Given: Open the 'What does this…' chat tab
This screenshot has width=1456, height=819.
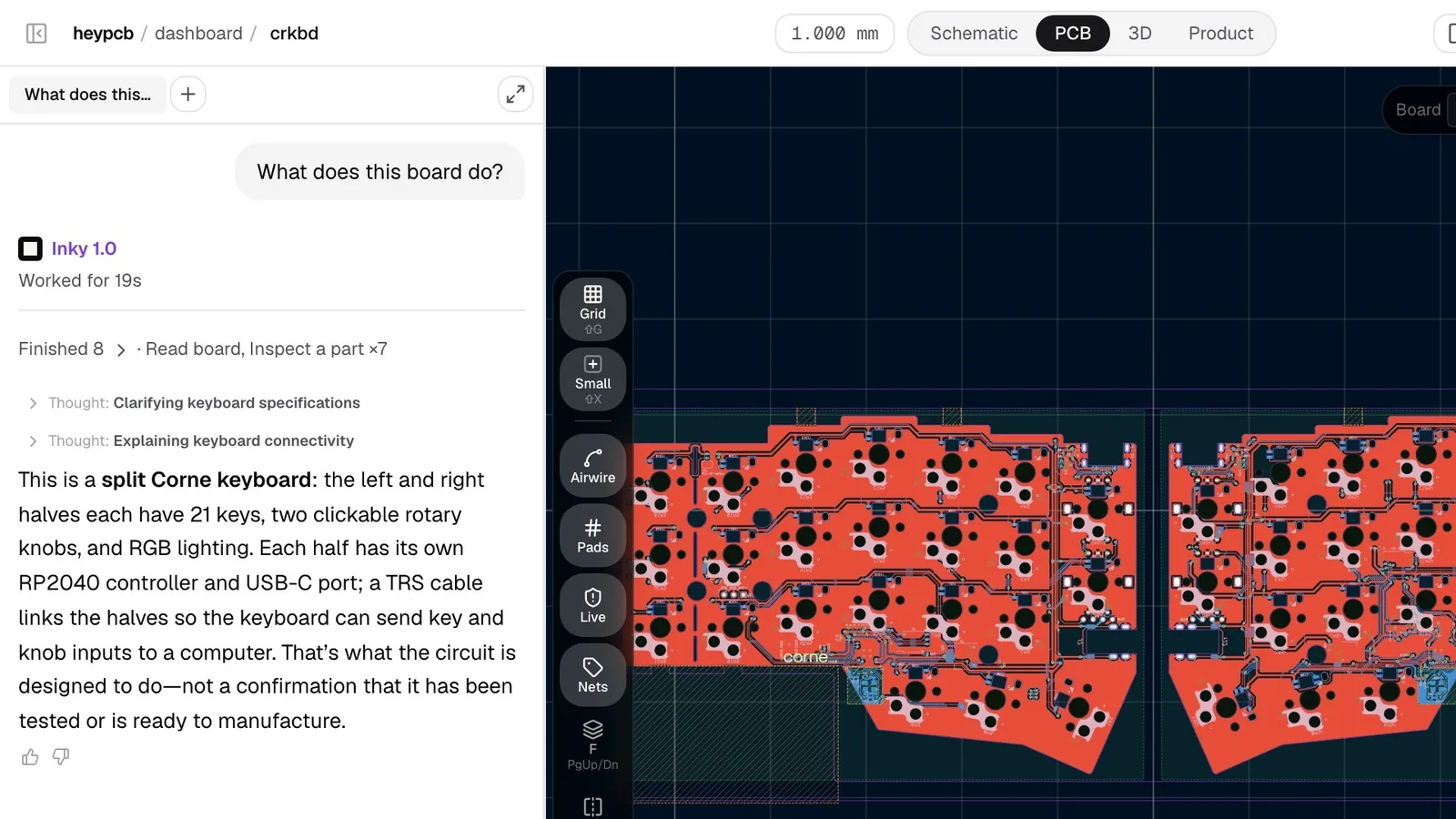Looking at the screenshot, I should coord(87,95).
